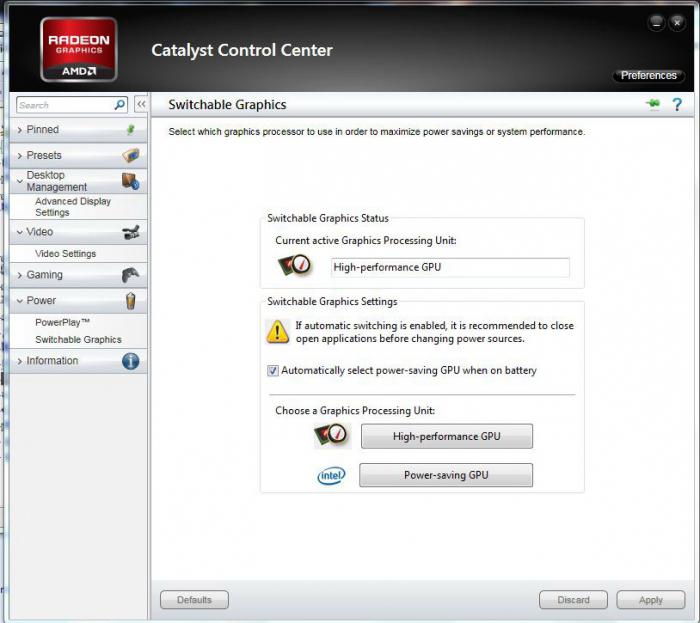Toggle automatic power-saving GPU on battery checkbox
The image size is (700, 623).
pos(273,370)
